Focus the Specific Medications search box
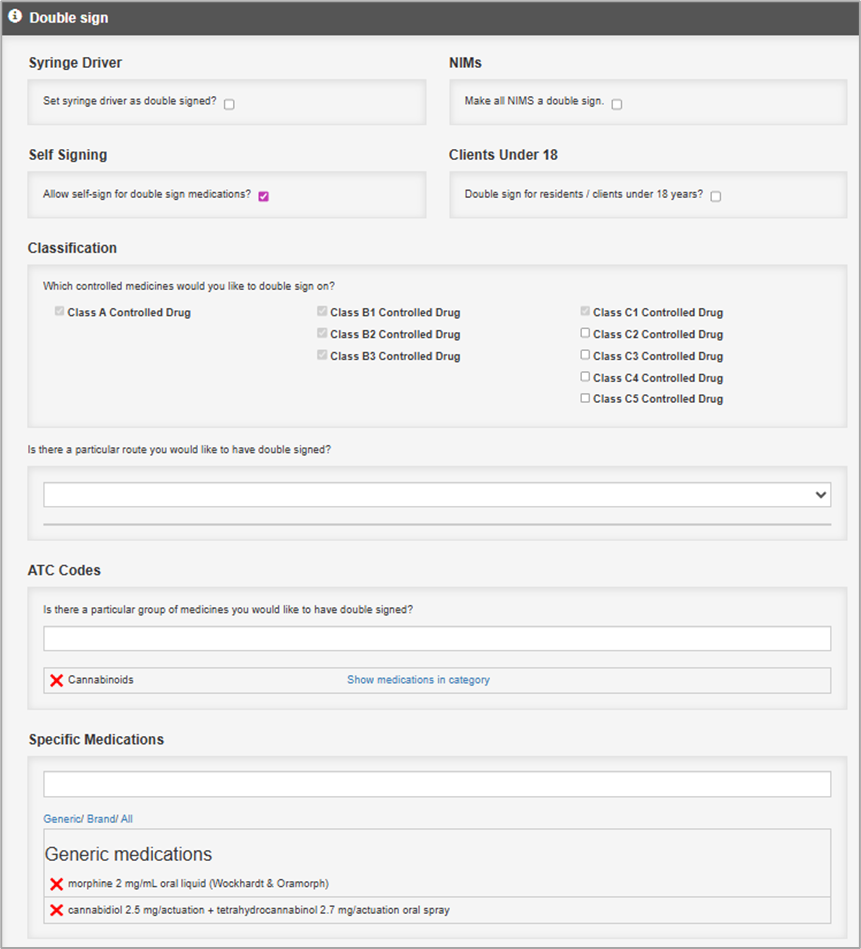This screenshot has height=949, width=861. [x=437, y=784]
